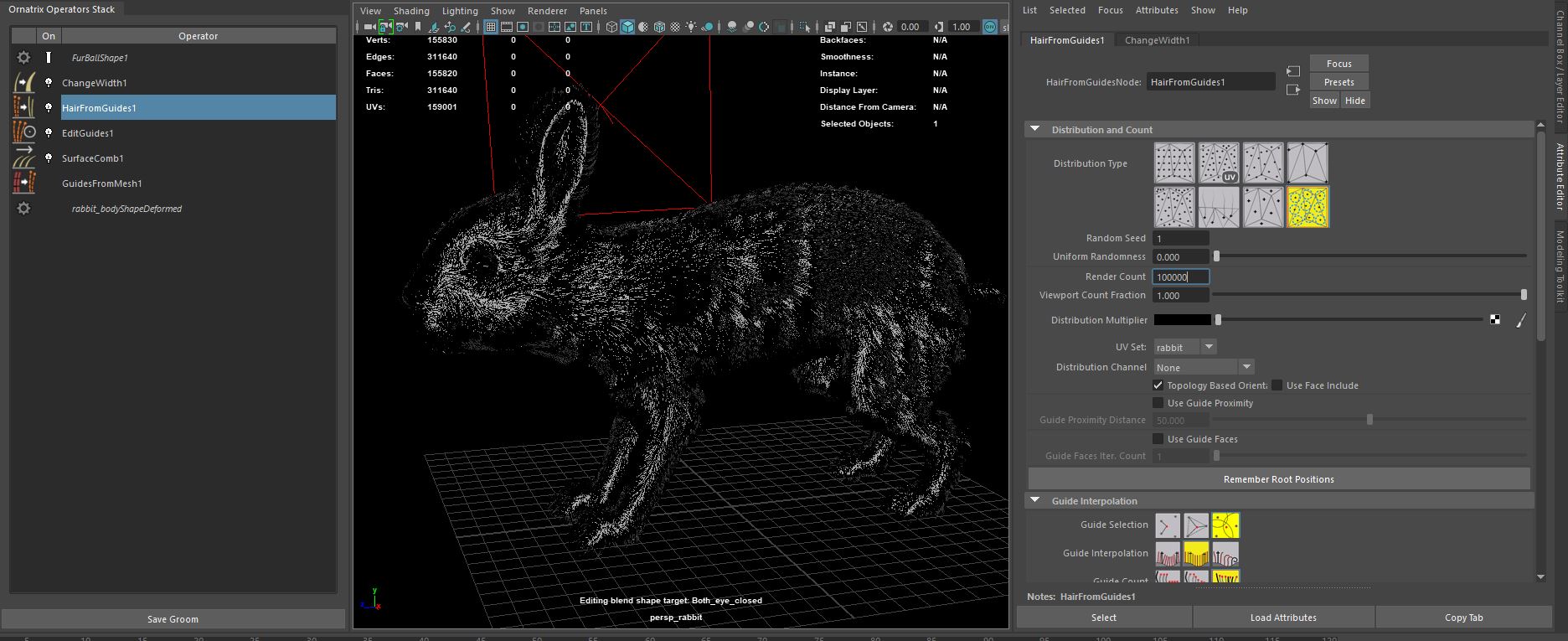The width and height of the screenshot is (1568, 641).
Task: Open the UV Set dropdown
Action: tap(1208, 347)
